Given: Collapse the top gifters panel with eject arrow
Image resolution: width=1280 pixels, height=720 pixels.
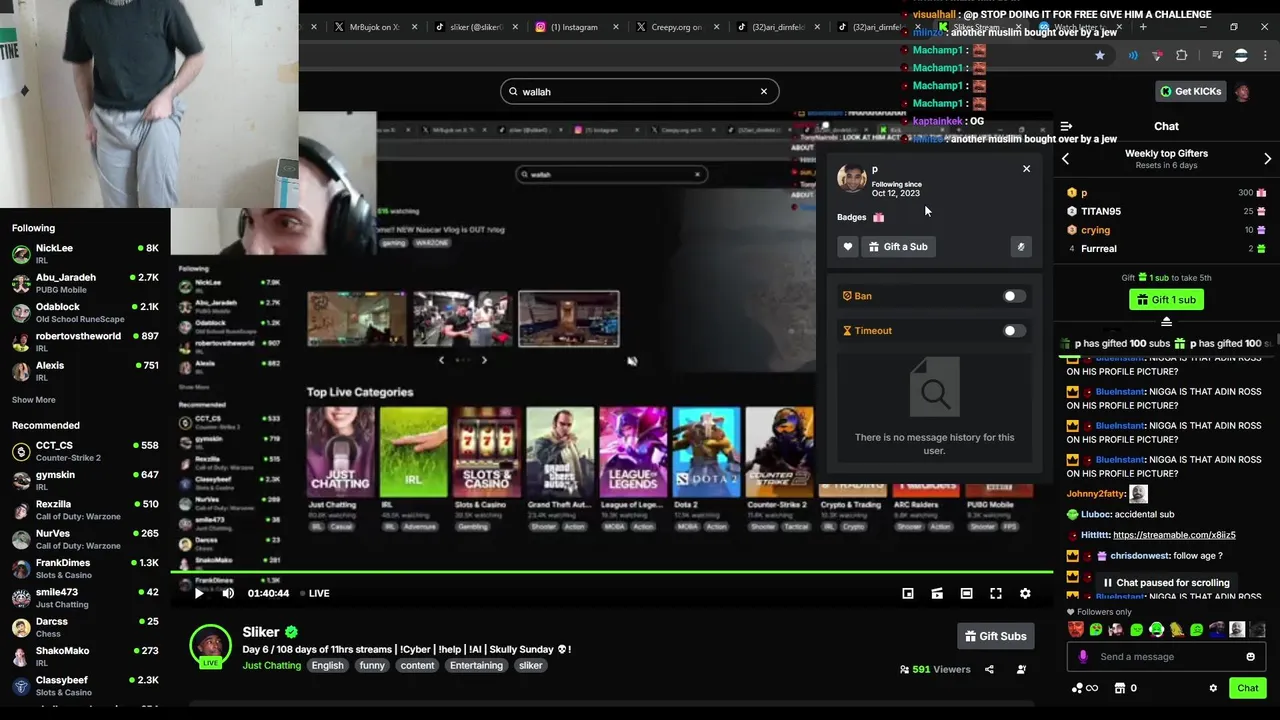Looking at the screenshot, I should pos(1166,321).
